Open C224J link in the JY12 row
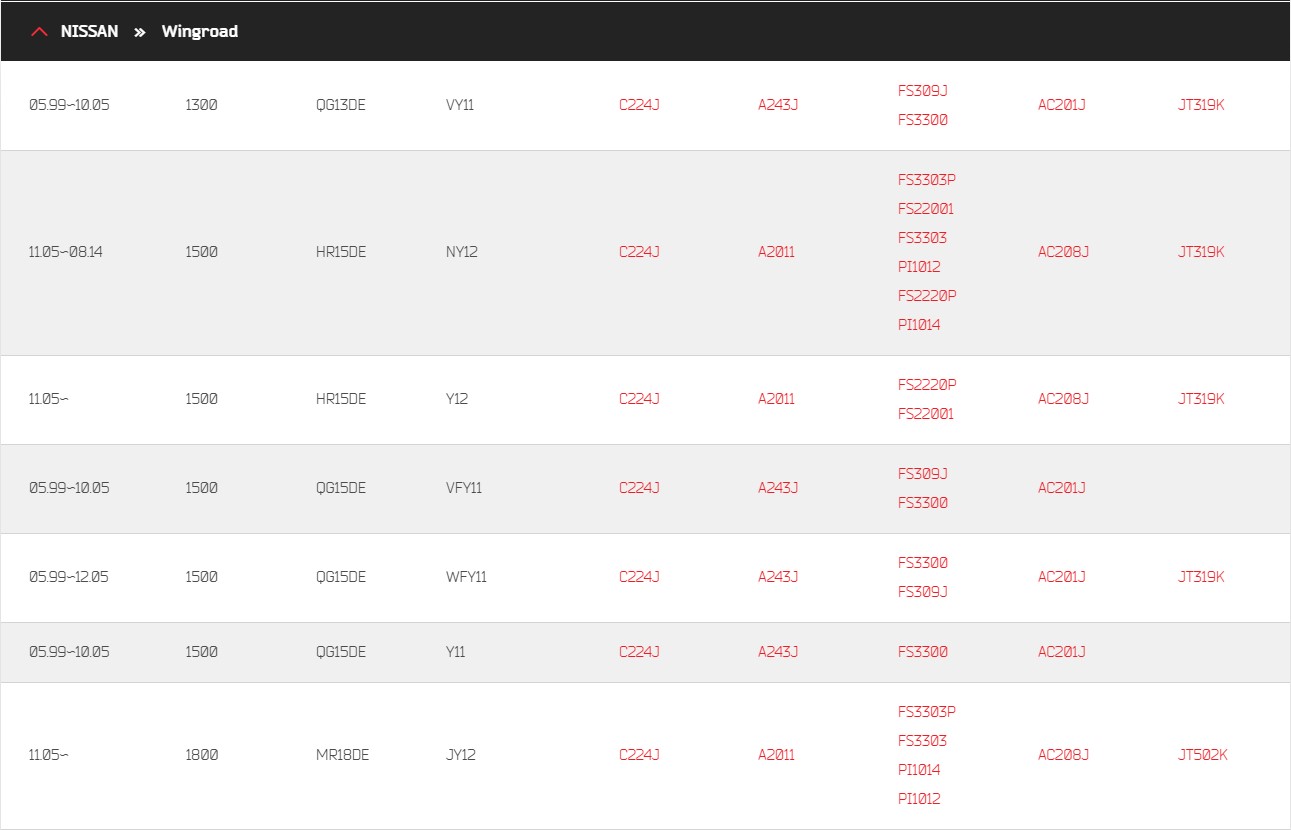The width and height of the screenshot is (1291, 830). (x=639, y=755)
